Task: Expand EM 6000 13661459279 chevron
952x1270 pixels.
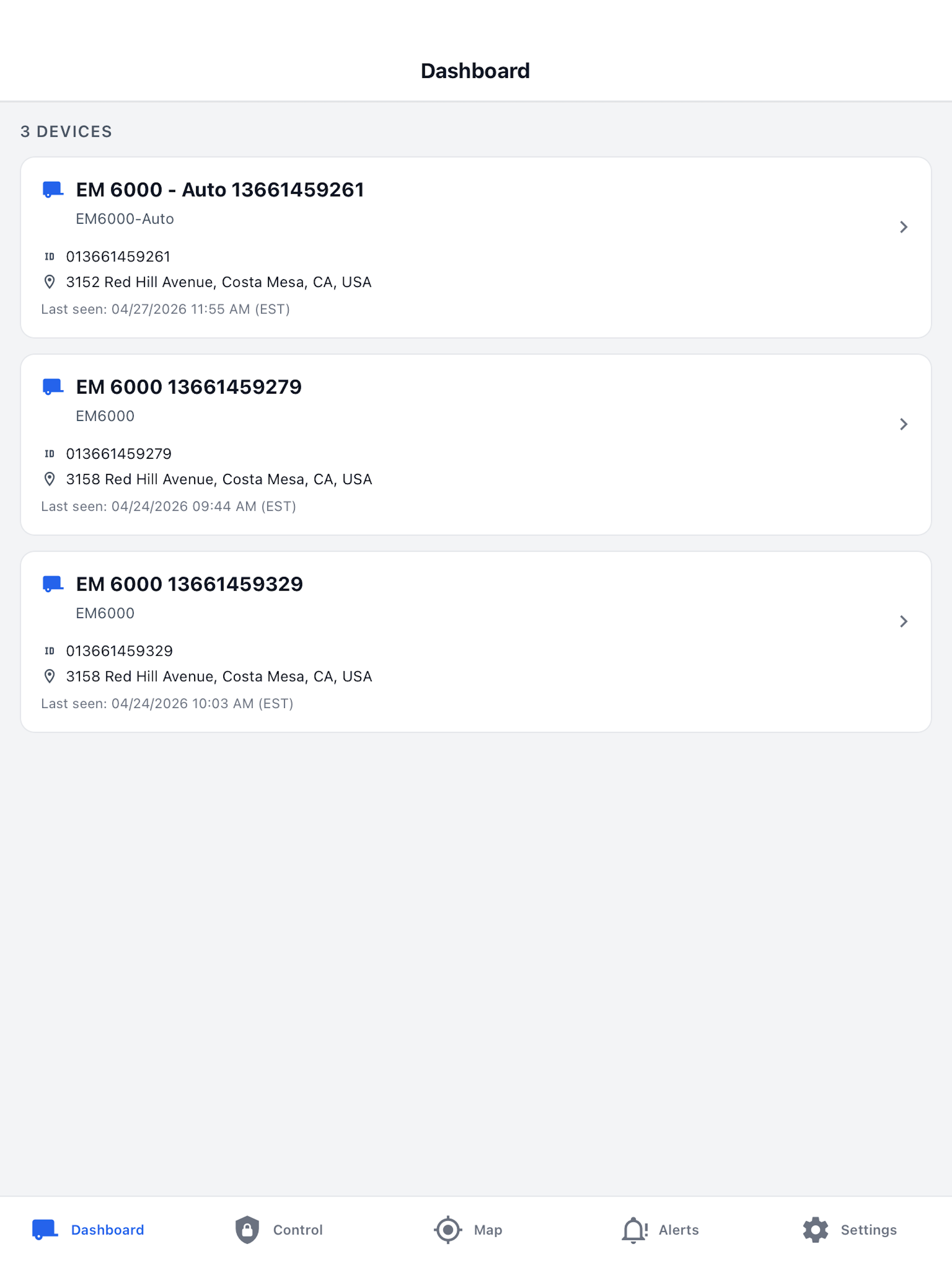Action: [x=904, y=424]
